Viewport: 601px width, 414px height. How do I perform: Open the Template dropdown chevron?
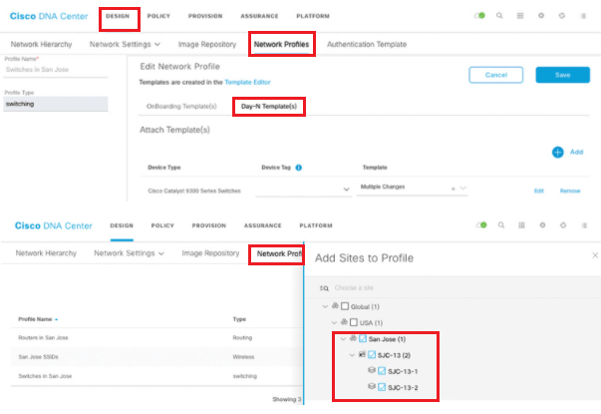463,188
